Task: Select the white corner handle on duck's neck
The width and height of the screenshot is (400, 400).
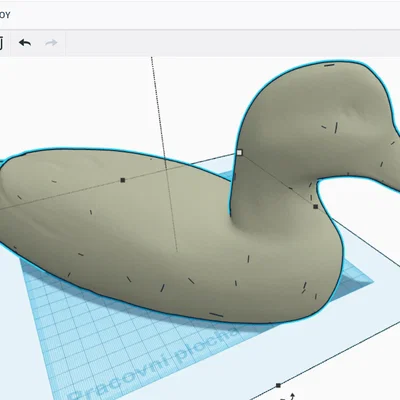Action: [239, 153]
